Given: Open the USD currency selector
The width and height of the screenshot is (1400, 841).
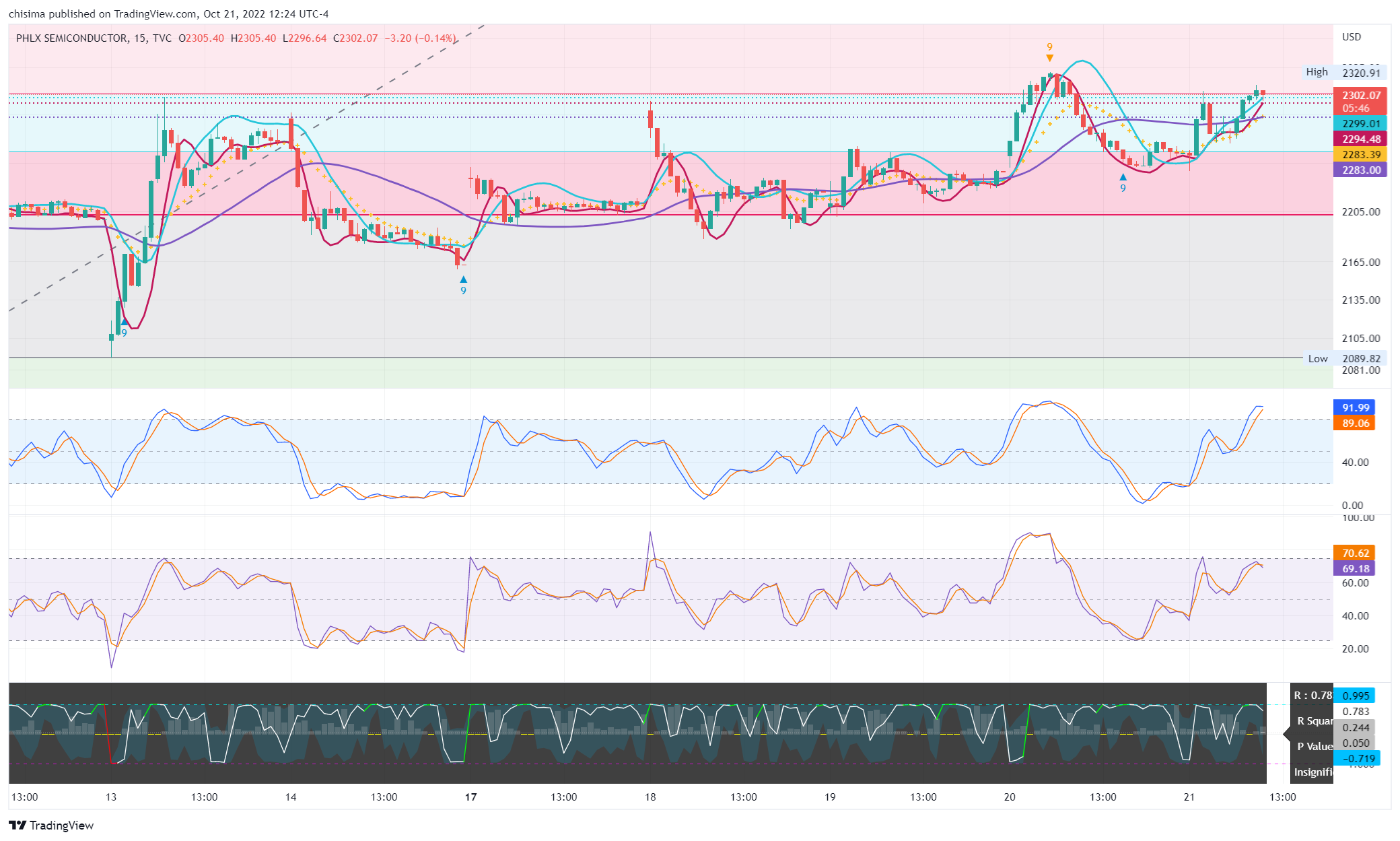Looking at the screenshot, I should (1351, 37).
